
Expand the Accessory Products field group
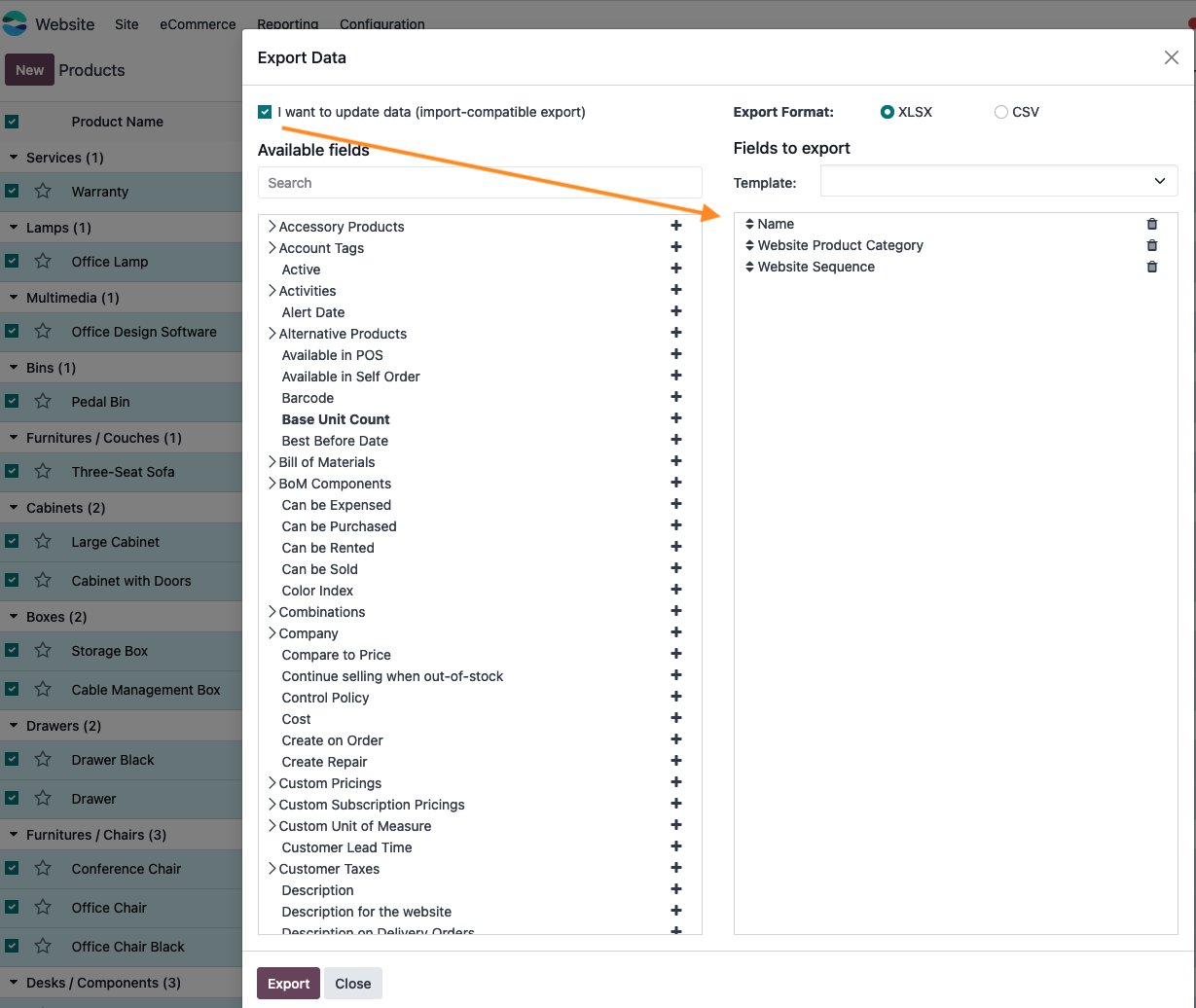click(x=272, y=227)
